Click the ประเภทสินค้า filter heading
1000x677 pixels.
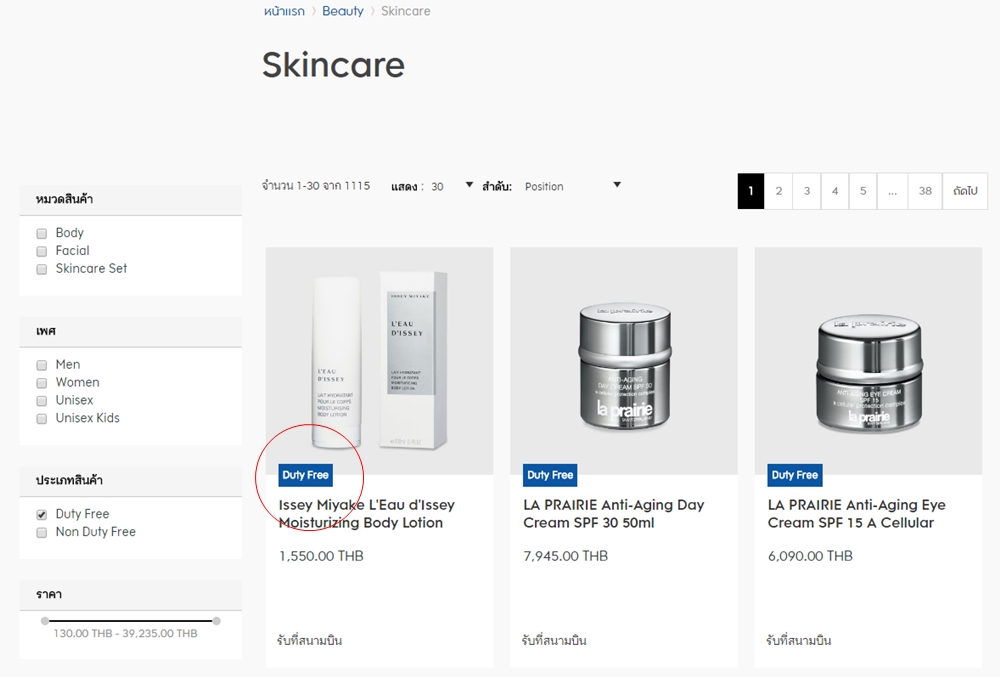click(69, 480)
